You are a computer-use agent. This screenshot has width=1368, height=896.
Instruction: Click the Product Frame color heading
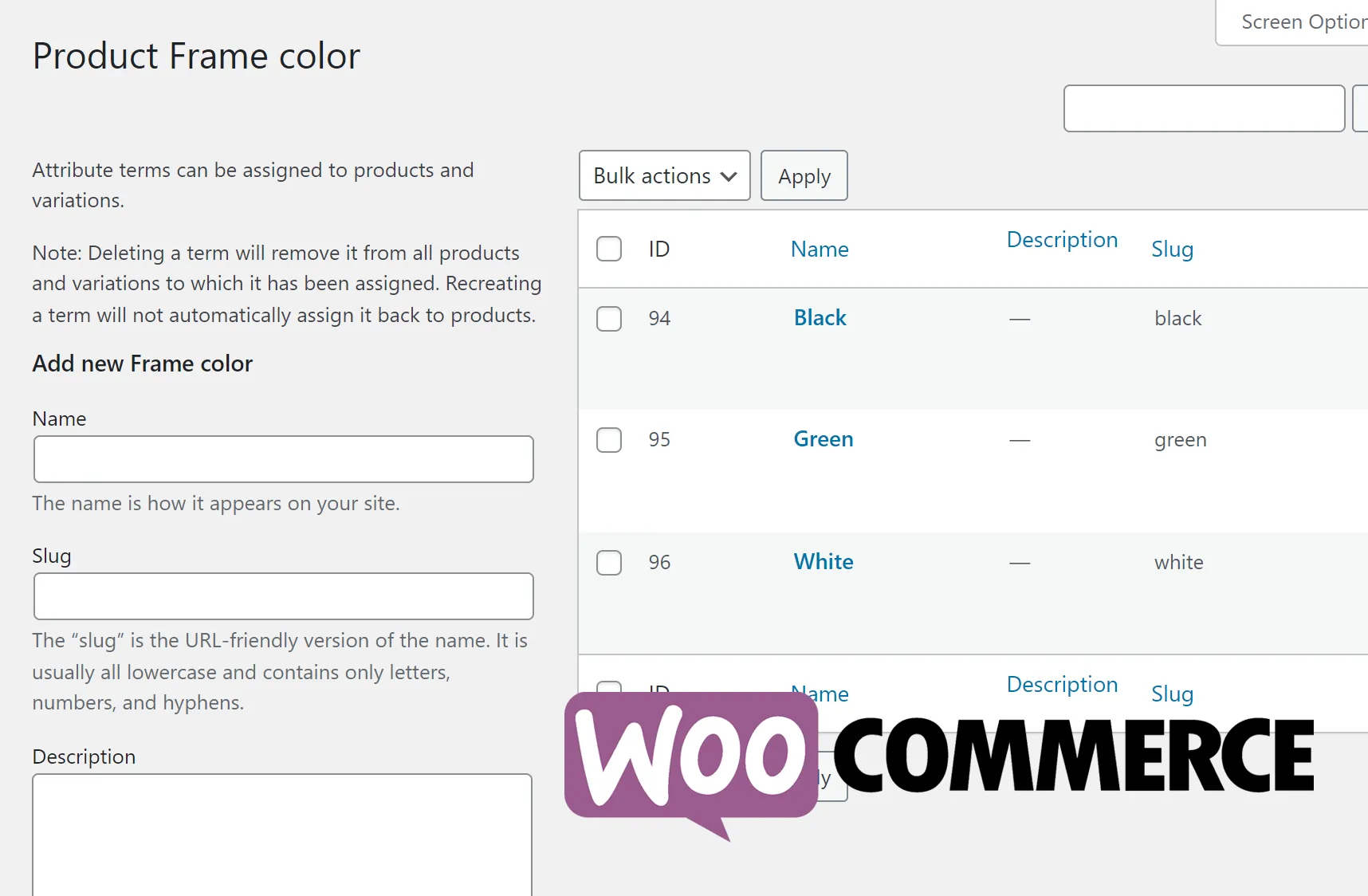pos(196,57)
